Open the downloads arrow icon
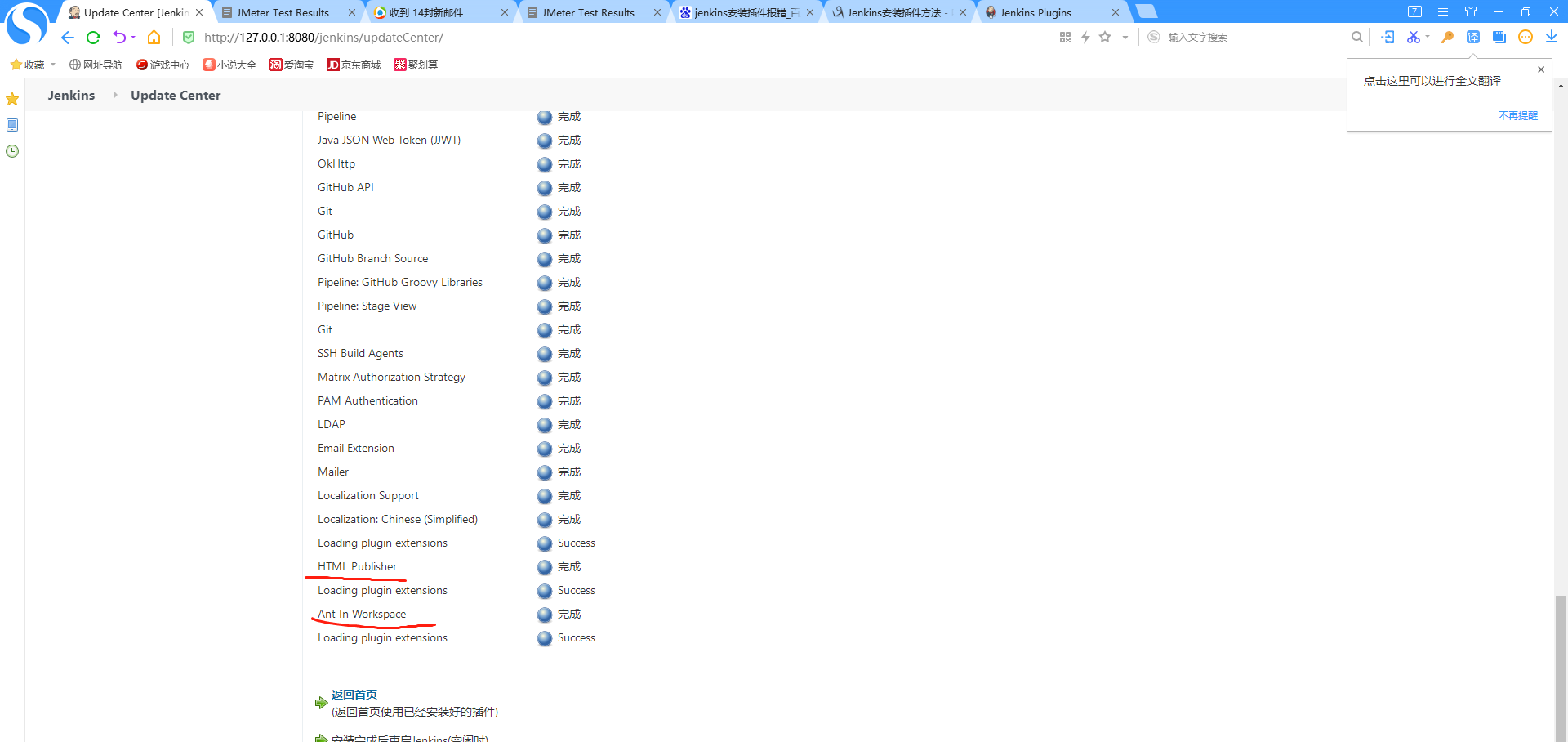 (1552, 37)
